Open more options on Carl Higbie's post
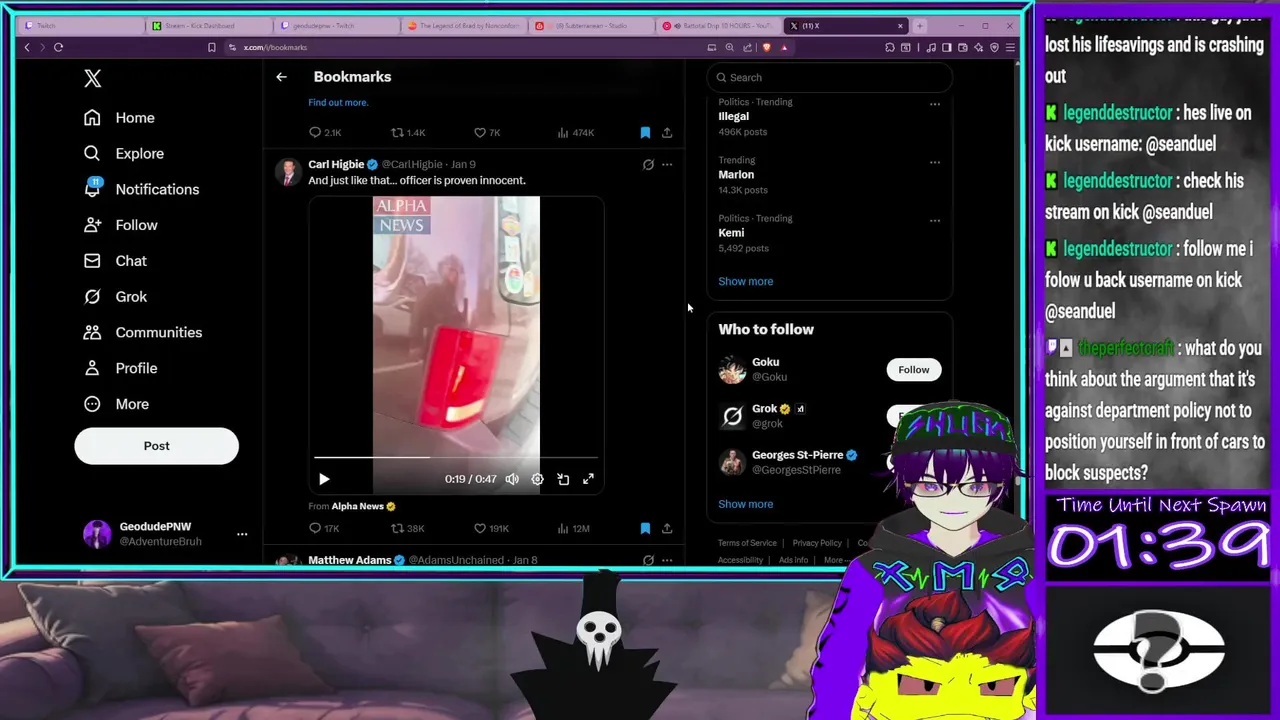The height and width of the screenshot is (720, 1280). click(x=667, y=165)
